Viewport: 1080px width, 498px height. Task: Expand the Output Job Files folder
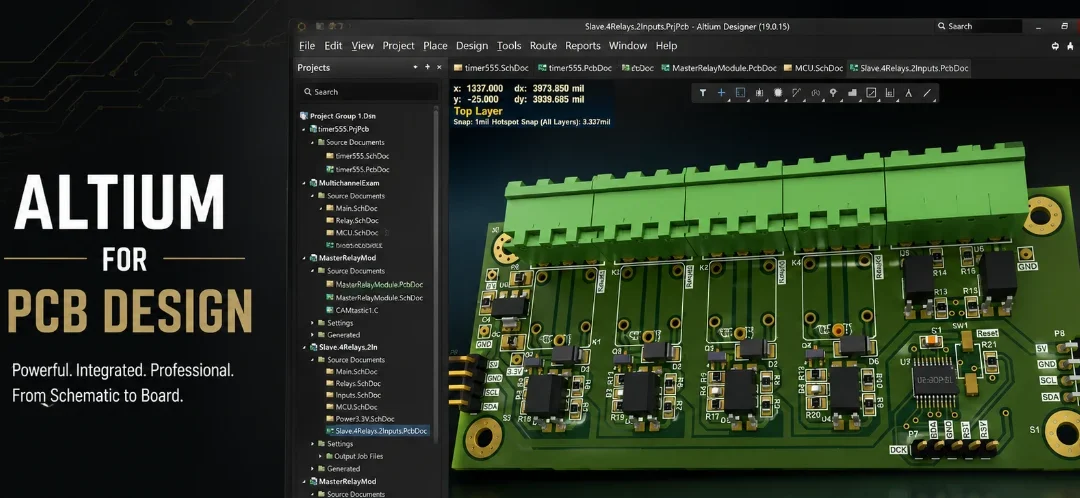click(320, 456)
